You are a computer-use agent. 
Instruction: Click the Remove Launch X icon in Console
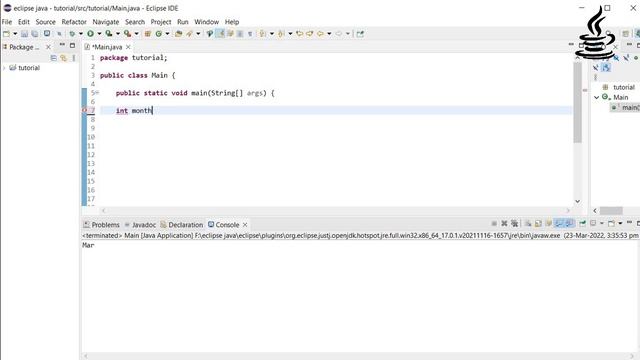[x=504, y=223]
